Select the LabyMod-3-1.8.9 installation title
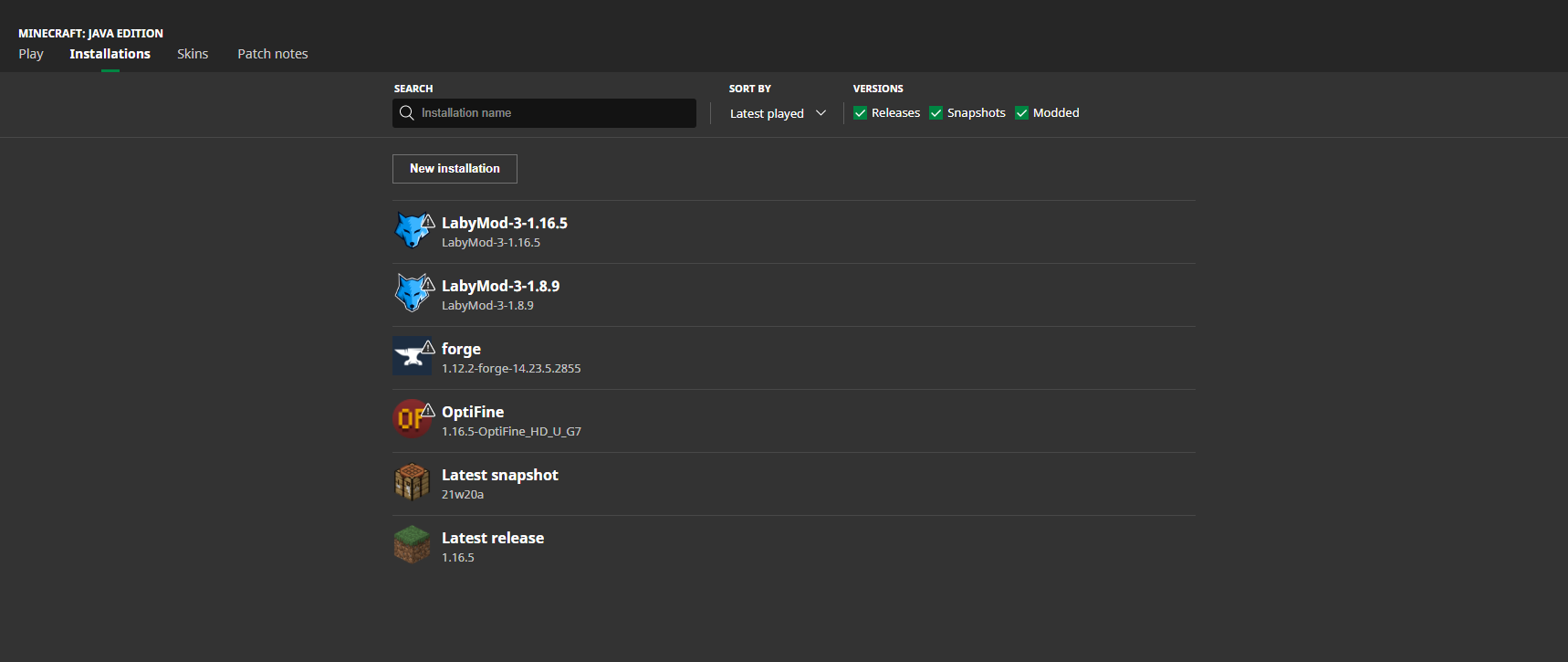The height and width of the screenshot is (662, 1568). (x=501, y=286)
